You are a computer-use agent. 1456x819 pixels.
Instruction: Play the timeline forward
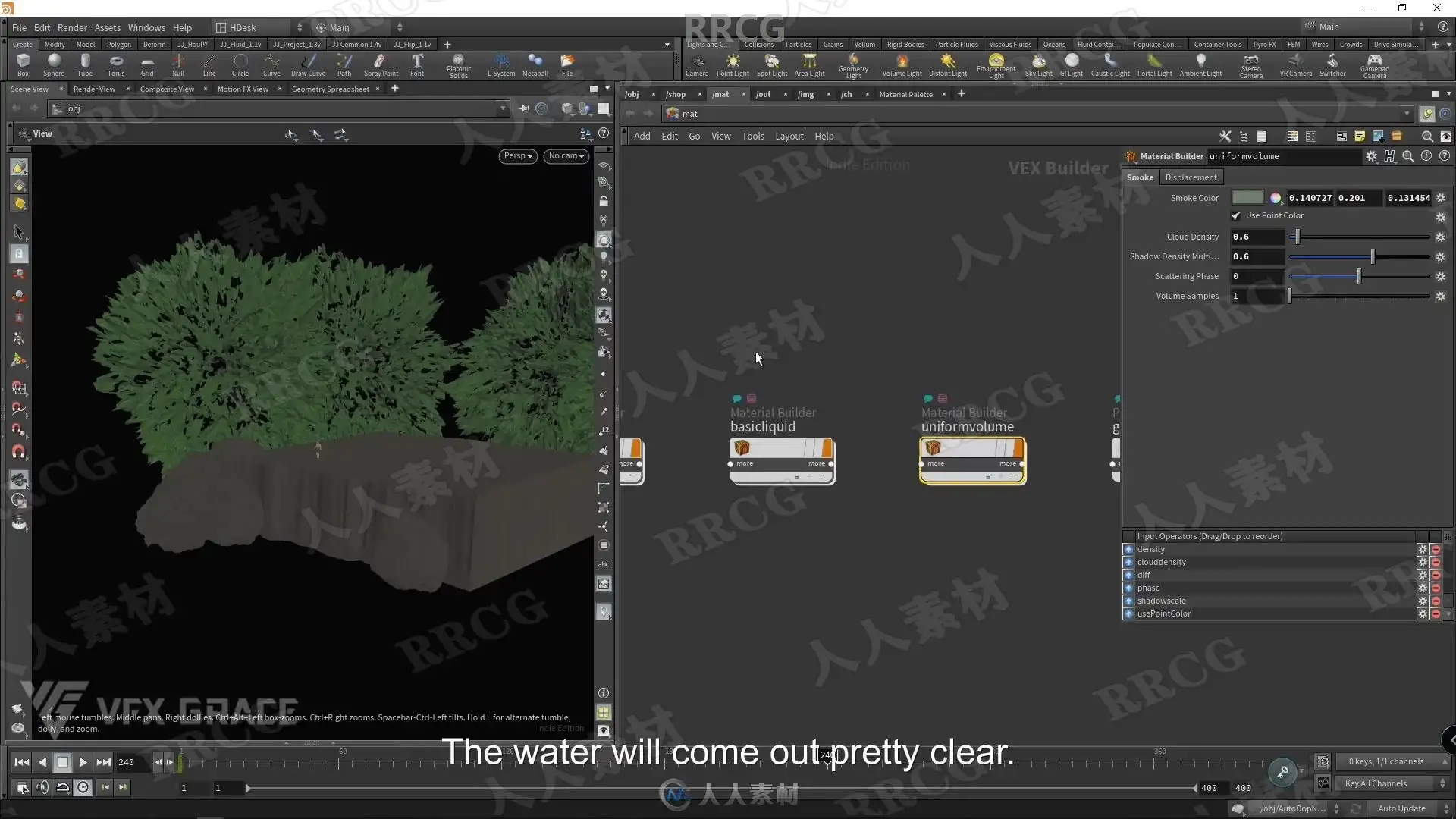(83, 762)
